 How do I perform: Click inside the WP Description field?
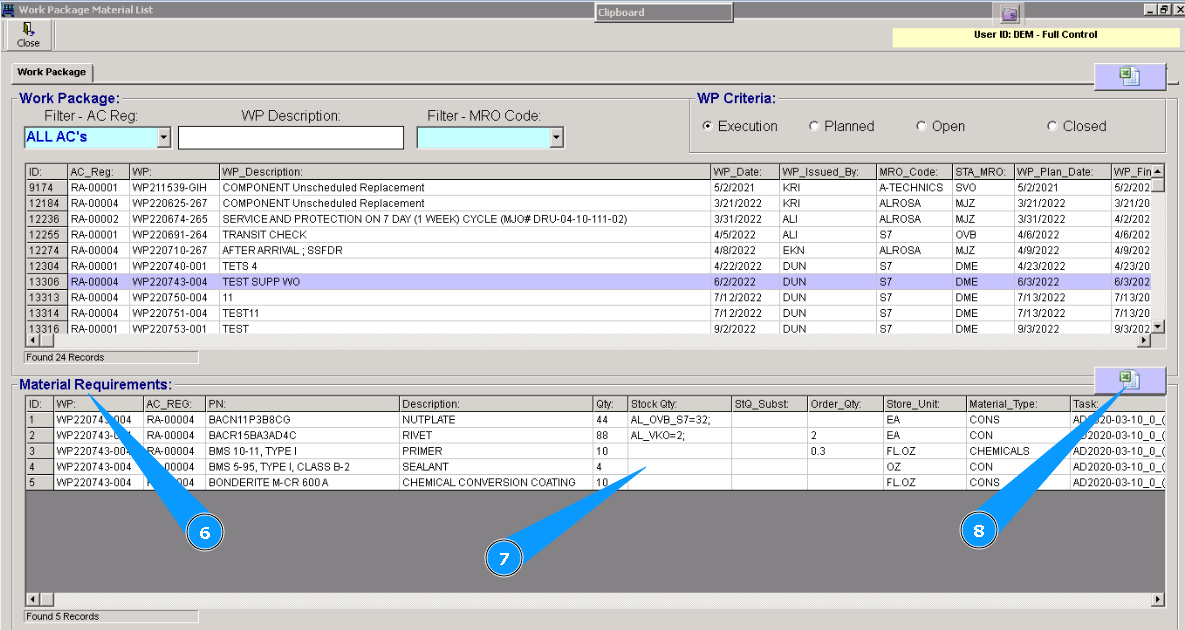290,137
